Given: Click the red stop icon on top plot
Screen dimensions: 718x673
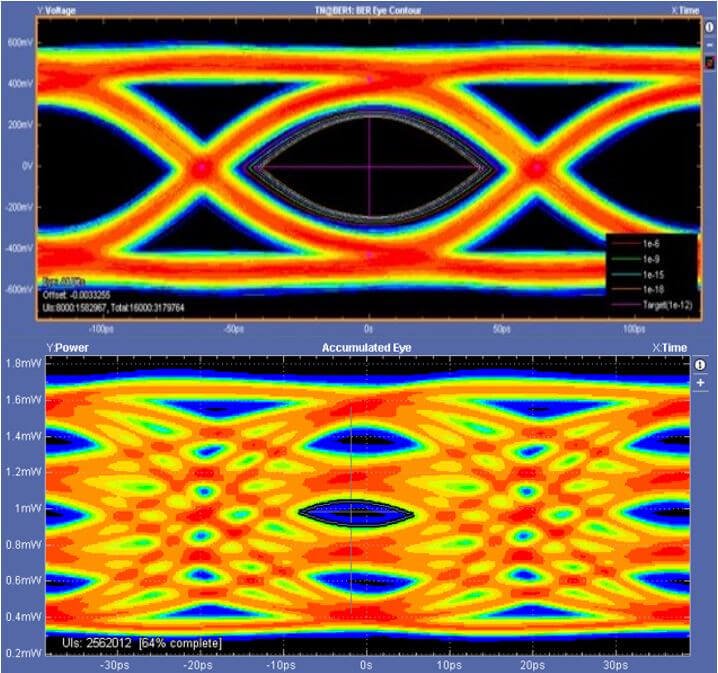Looking at the screenshot, I should [x=709, y=62].
